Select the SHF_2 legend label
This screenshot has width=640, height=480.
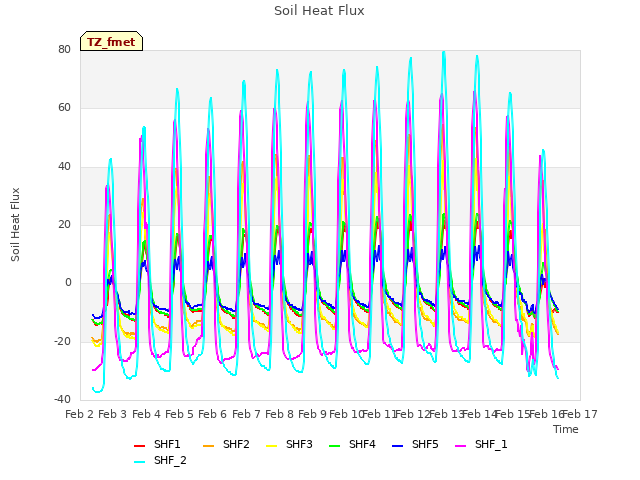(x=170, y=461)
